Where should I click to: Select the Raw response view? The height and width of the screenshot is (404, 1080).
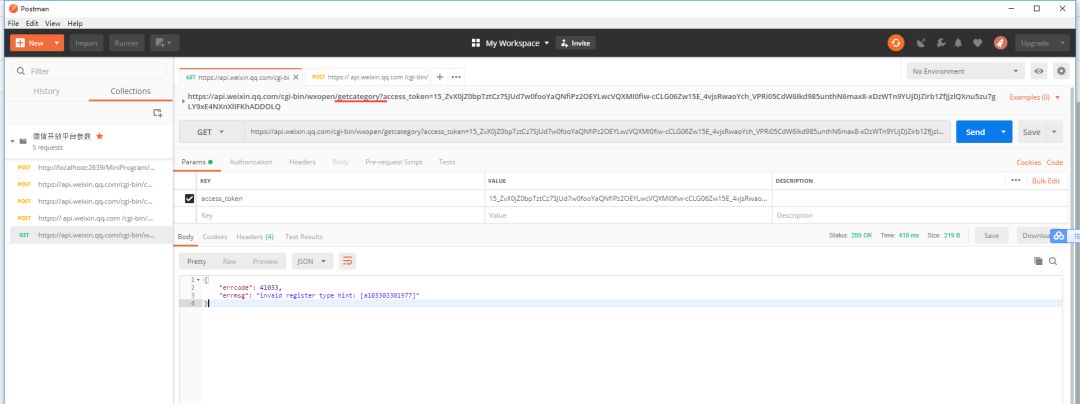[x=229, y=261]
